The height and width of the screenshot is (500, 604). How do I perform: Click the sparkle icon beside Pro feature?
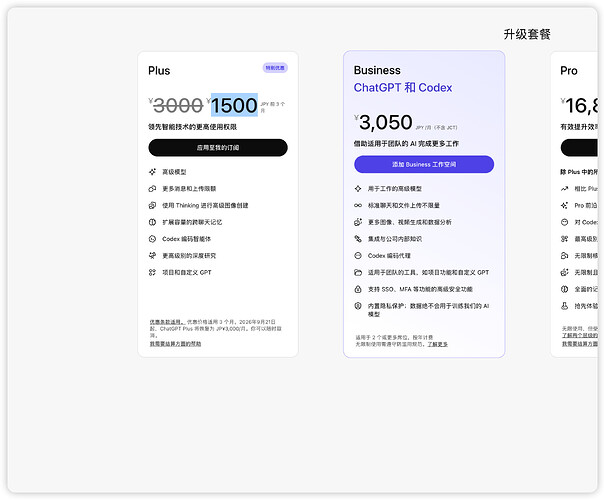click(x=564, y=205)
